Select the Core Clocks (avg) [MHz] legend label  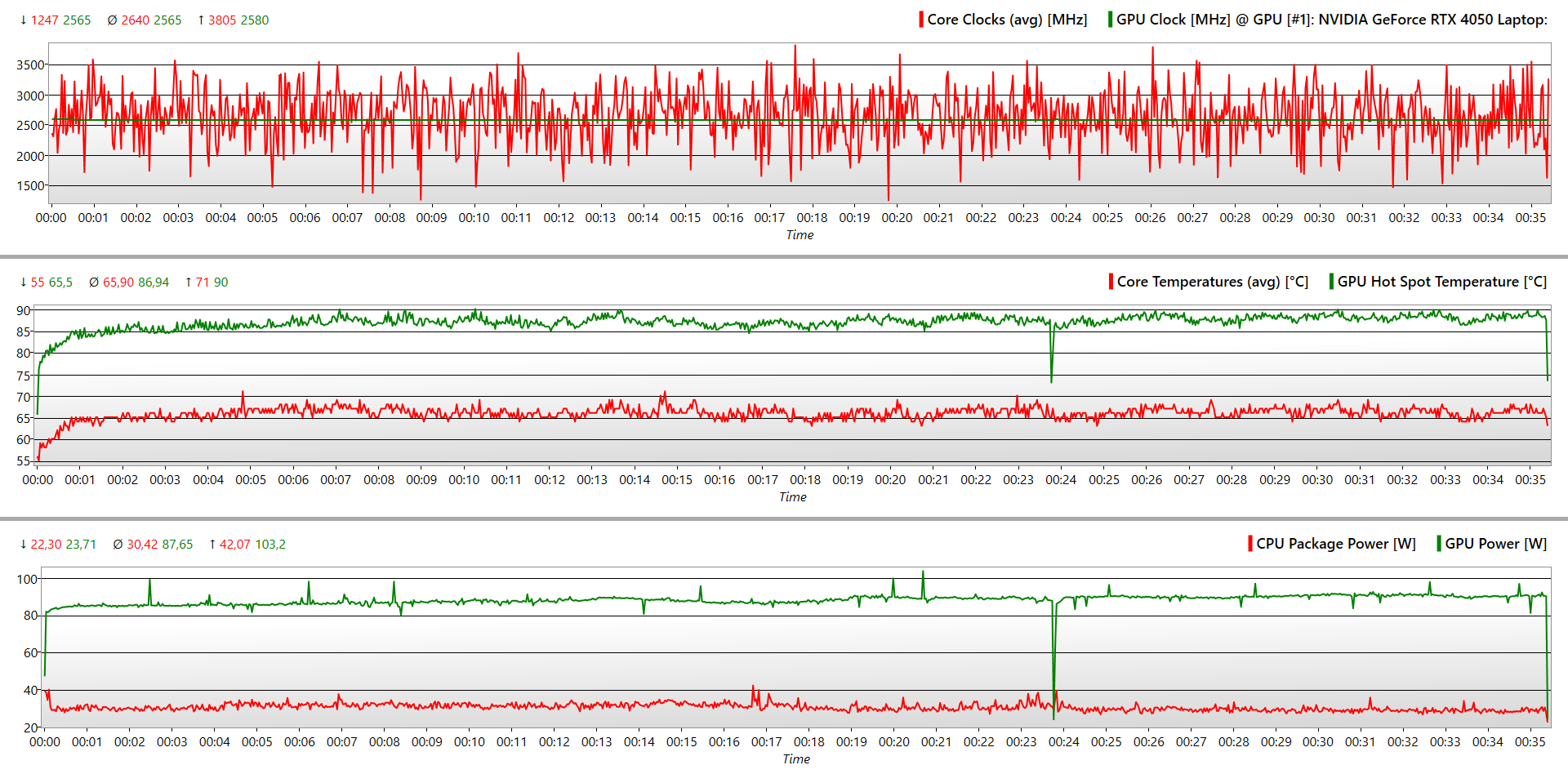(x=1007, y=20)
